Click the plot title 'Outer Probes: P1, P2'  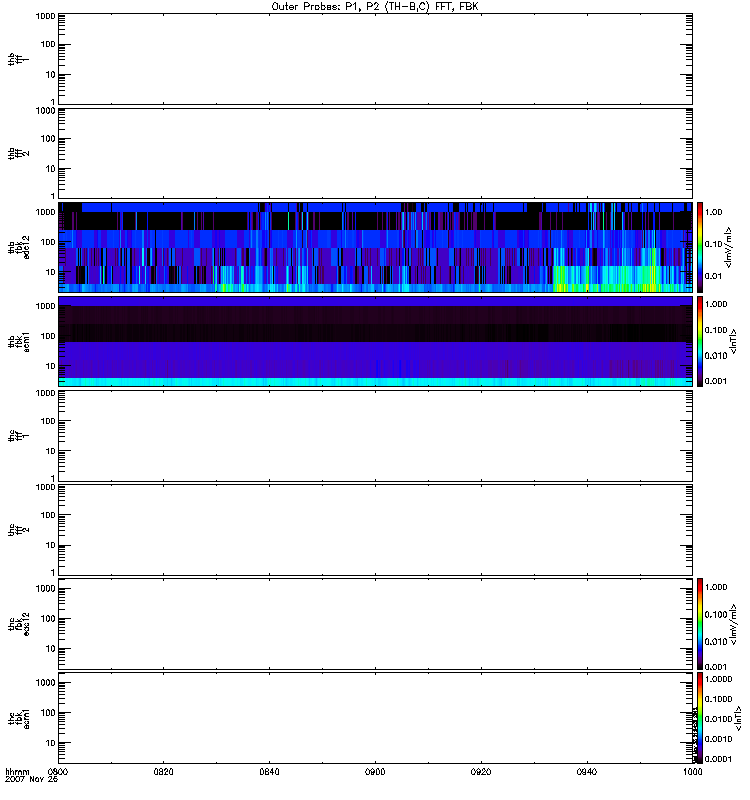(374, 6)
